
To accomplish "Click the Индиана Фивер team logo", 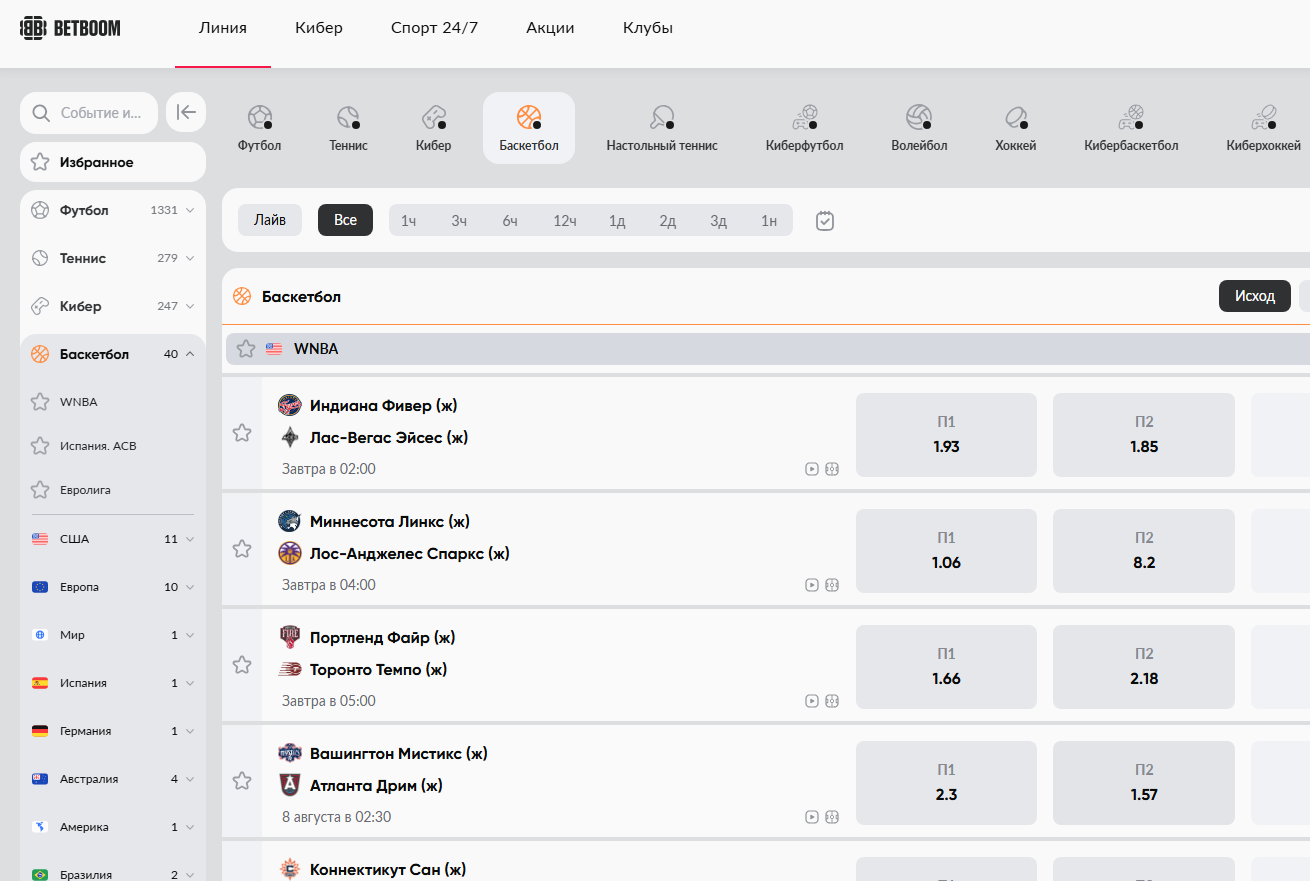I will [290, 405].
